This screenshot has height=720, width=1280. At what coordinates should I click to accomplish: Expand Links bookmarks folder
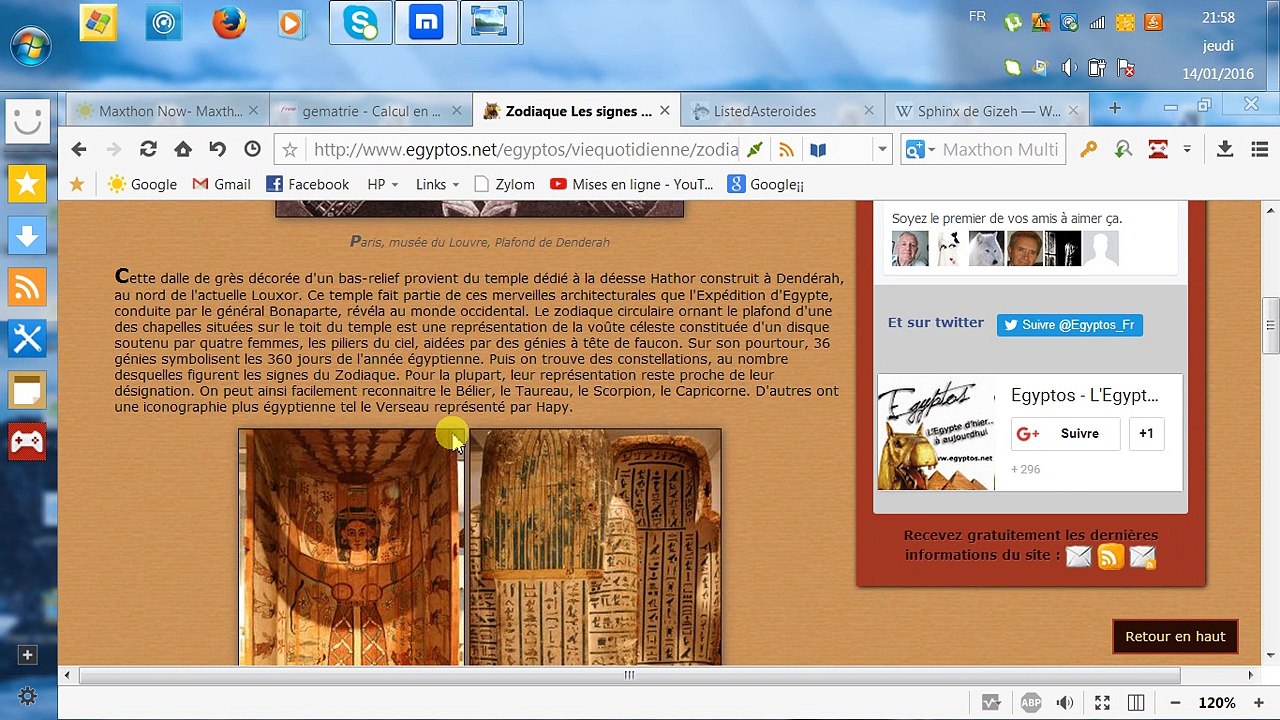click(437, 184)
